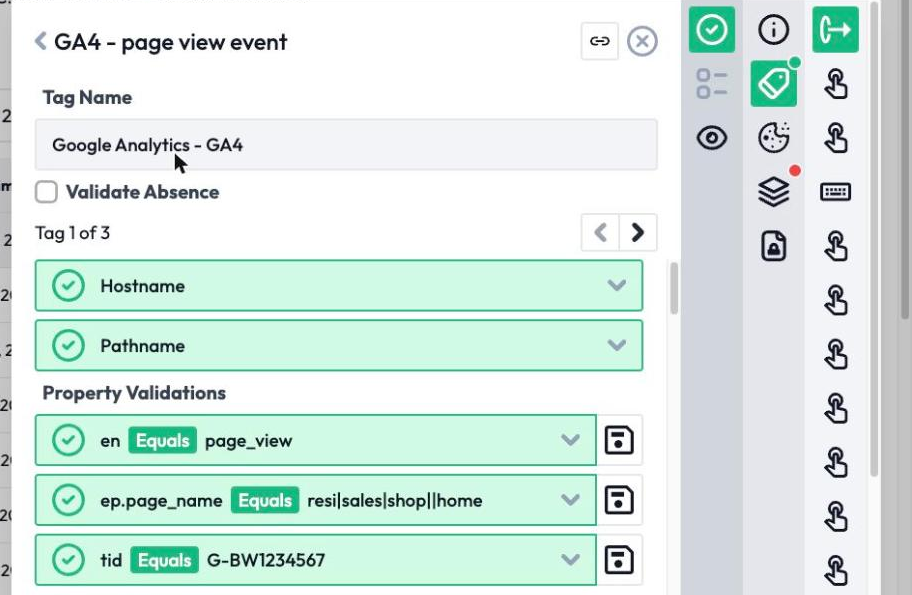Click the page_view value text
The height and width of the screenshot is (595, 912).
click(x=248, y=441)
